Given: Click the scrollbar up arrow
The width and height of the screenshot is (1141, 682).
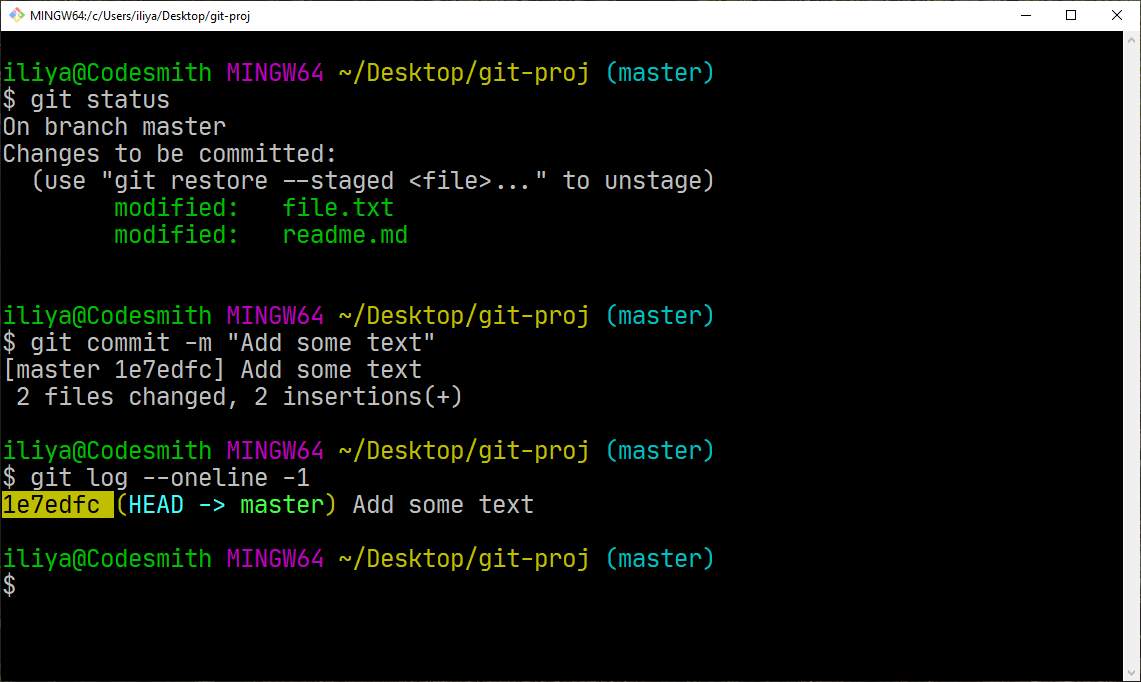Looking at the screenshot, I should pos(1132,40).
